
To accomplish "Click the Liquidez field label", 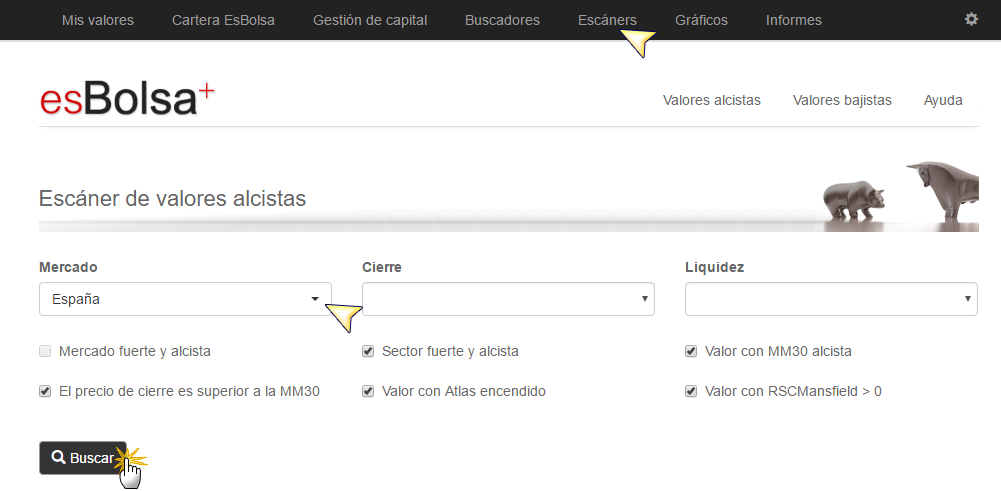I will click(x=714, y=267).
